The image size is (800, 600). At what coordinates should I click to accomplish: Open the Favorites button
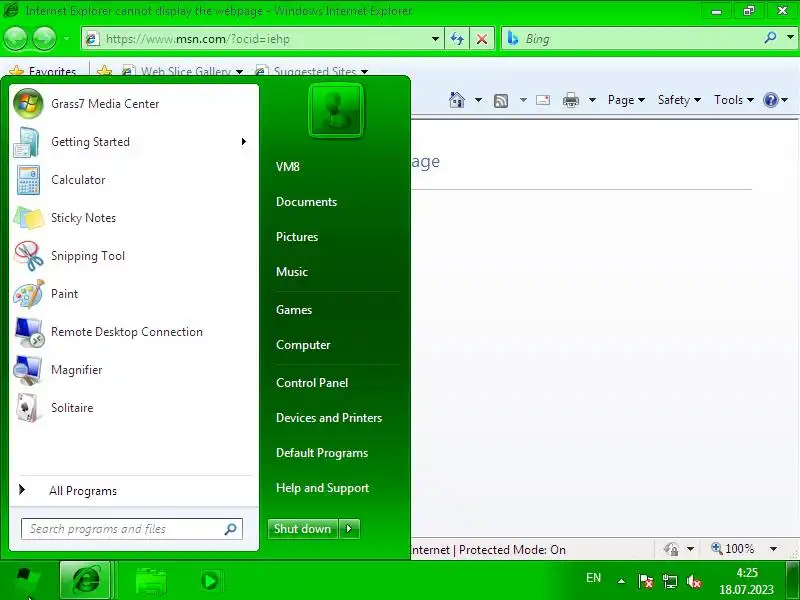click(43, 70)
